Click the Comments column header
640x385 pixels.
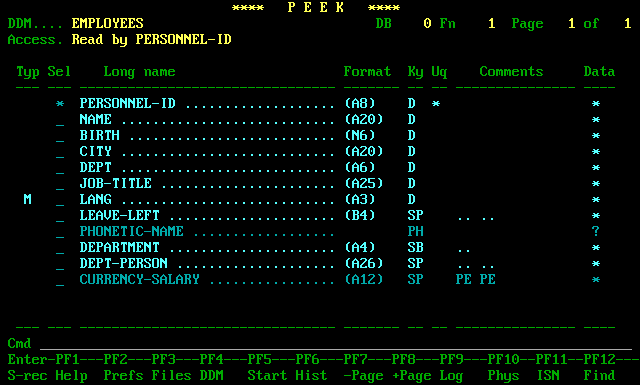pos(511,72)
